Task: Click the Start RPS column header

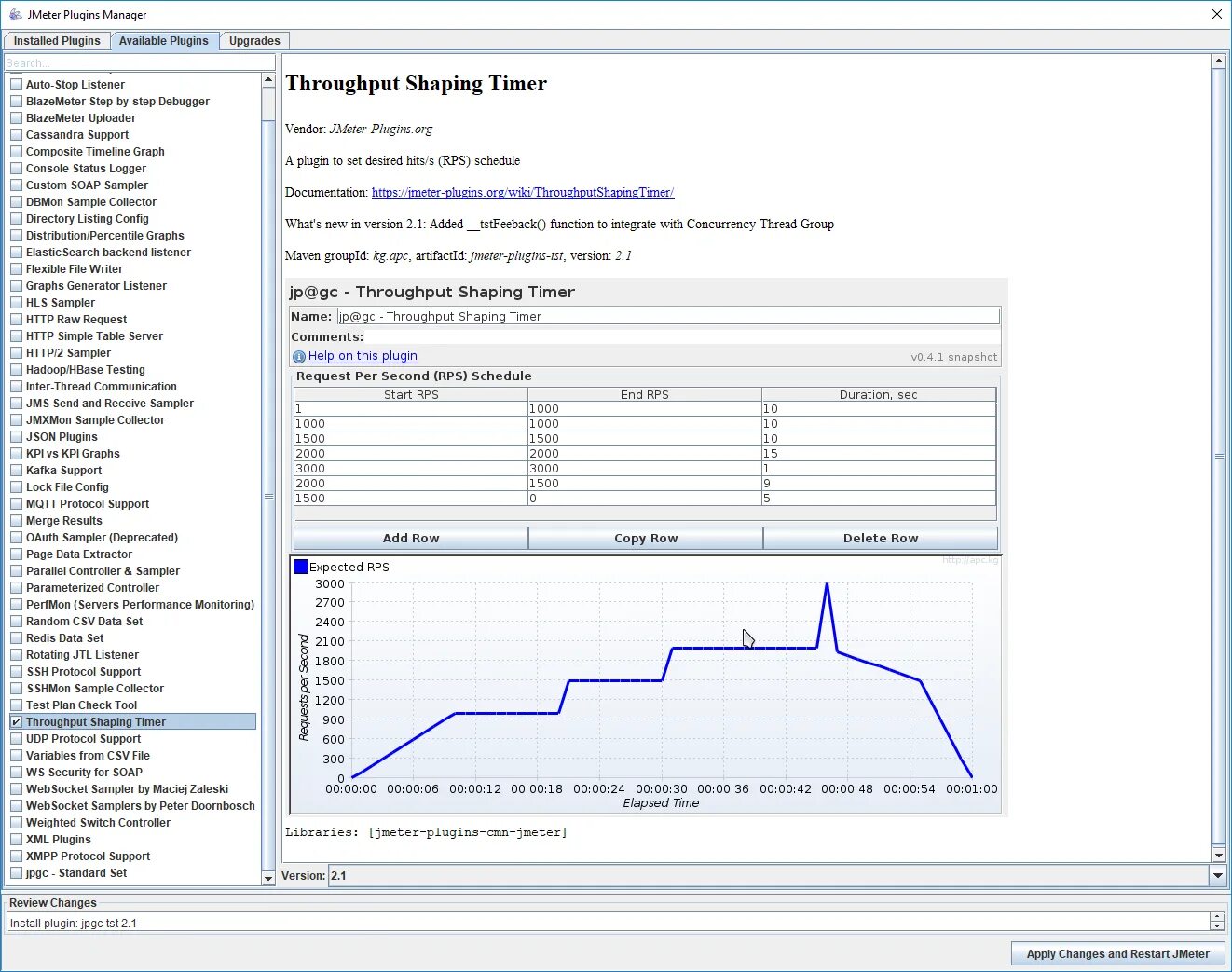Action: (x=411, y=394)
